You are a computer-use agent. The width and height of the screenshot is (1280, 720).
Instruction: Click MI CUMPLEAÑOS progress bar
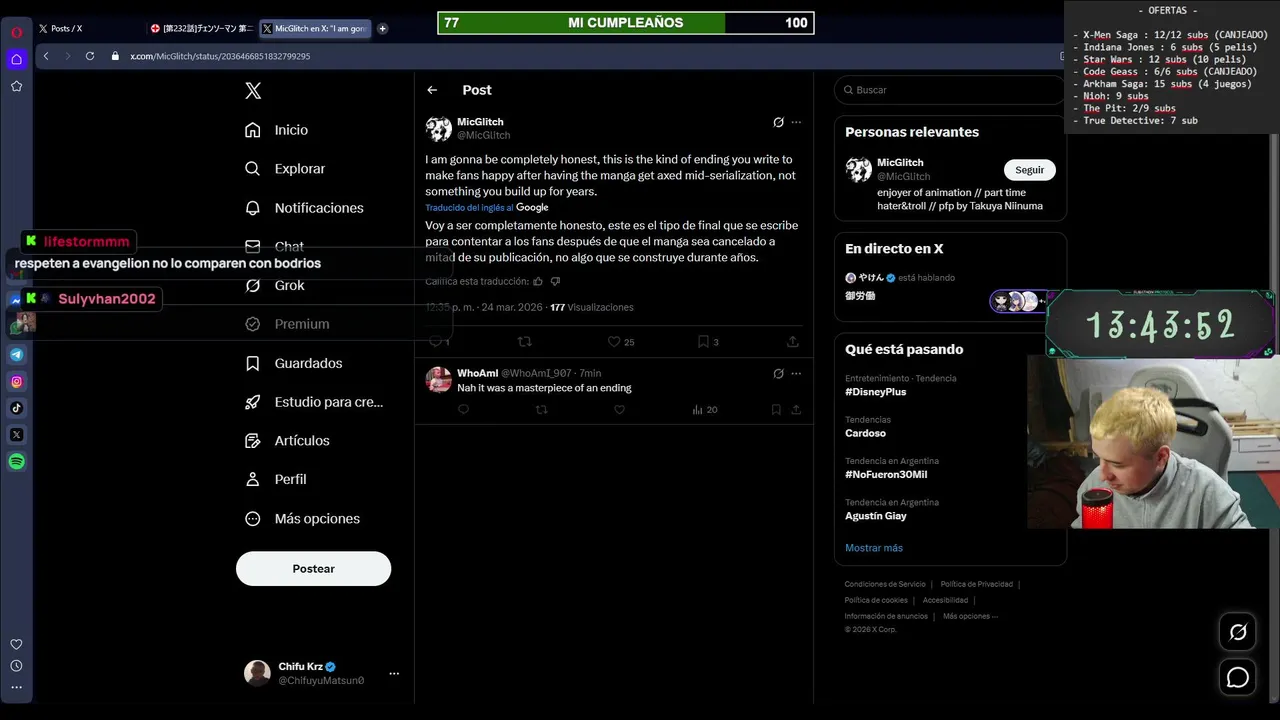626,23
